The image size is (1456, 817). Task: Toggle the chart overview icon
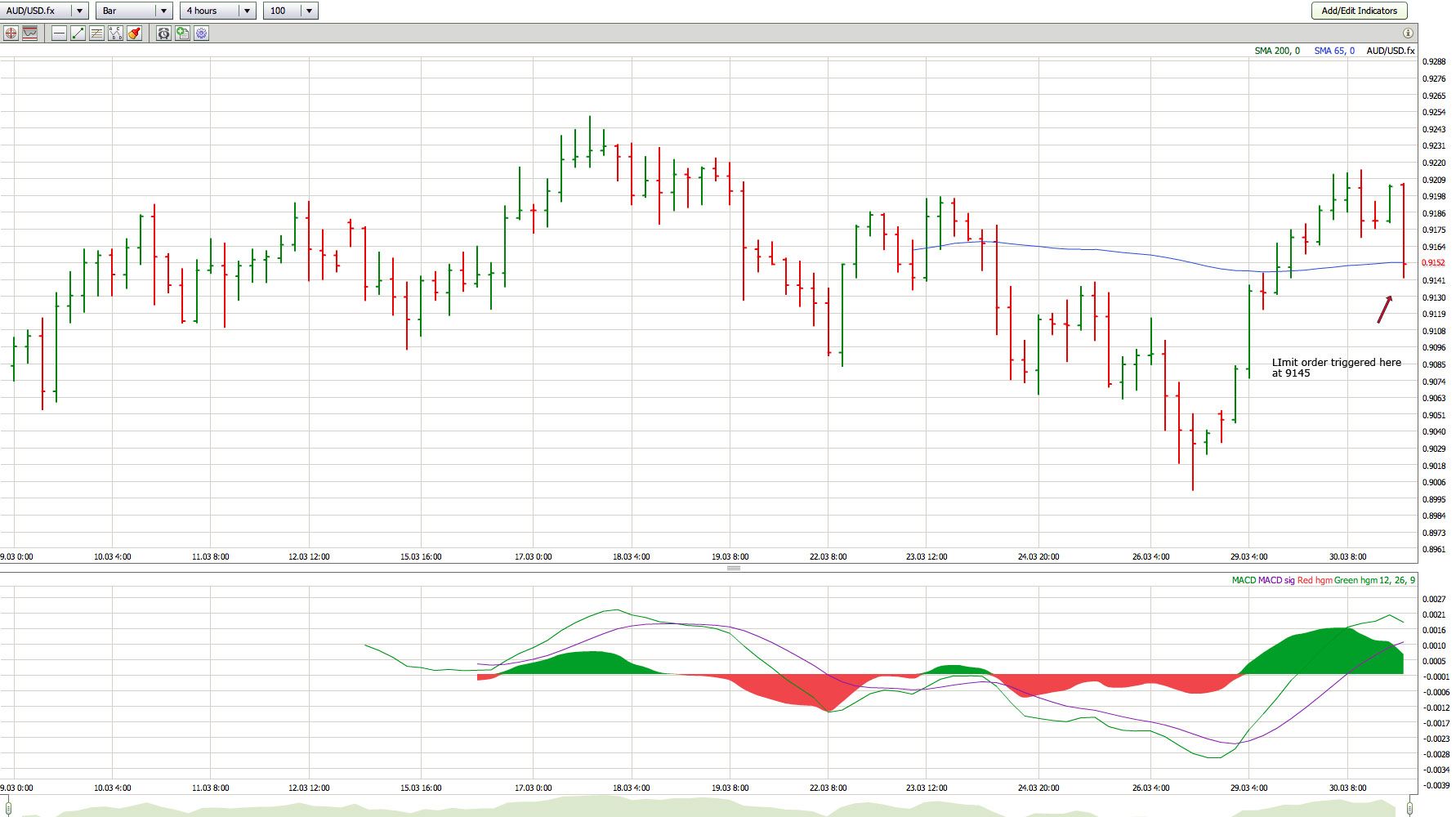(x=30, y=33)
